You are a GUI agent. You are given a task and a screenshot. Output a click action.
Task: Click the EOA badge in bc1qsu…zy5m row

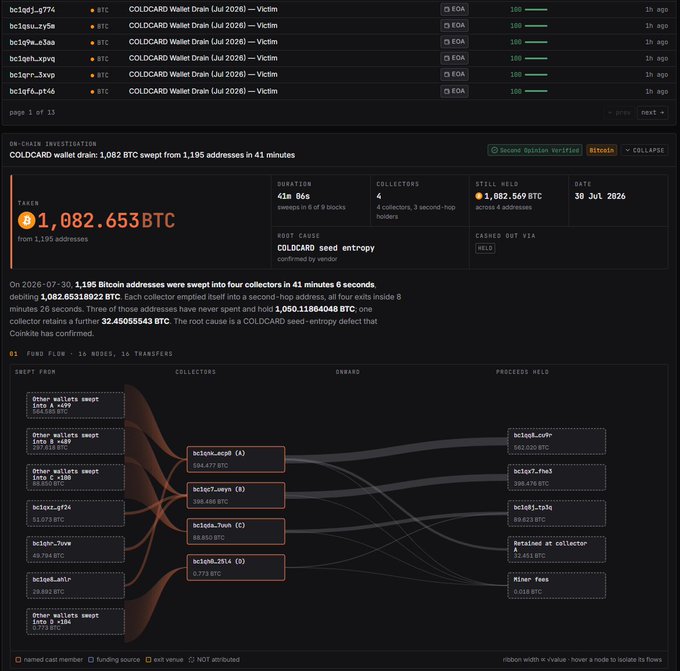click(x=454, y=26)
